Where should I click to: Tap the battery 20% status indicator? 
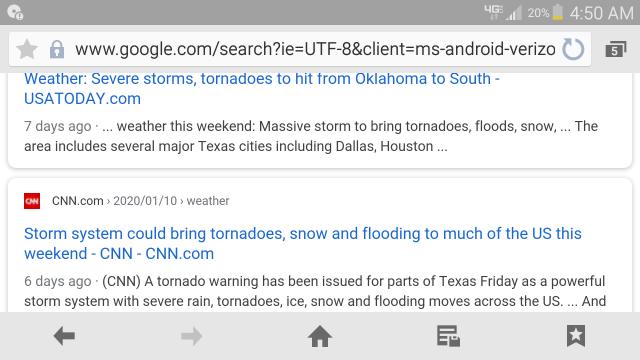pyautogui.click(x=545, y=13)
